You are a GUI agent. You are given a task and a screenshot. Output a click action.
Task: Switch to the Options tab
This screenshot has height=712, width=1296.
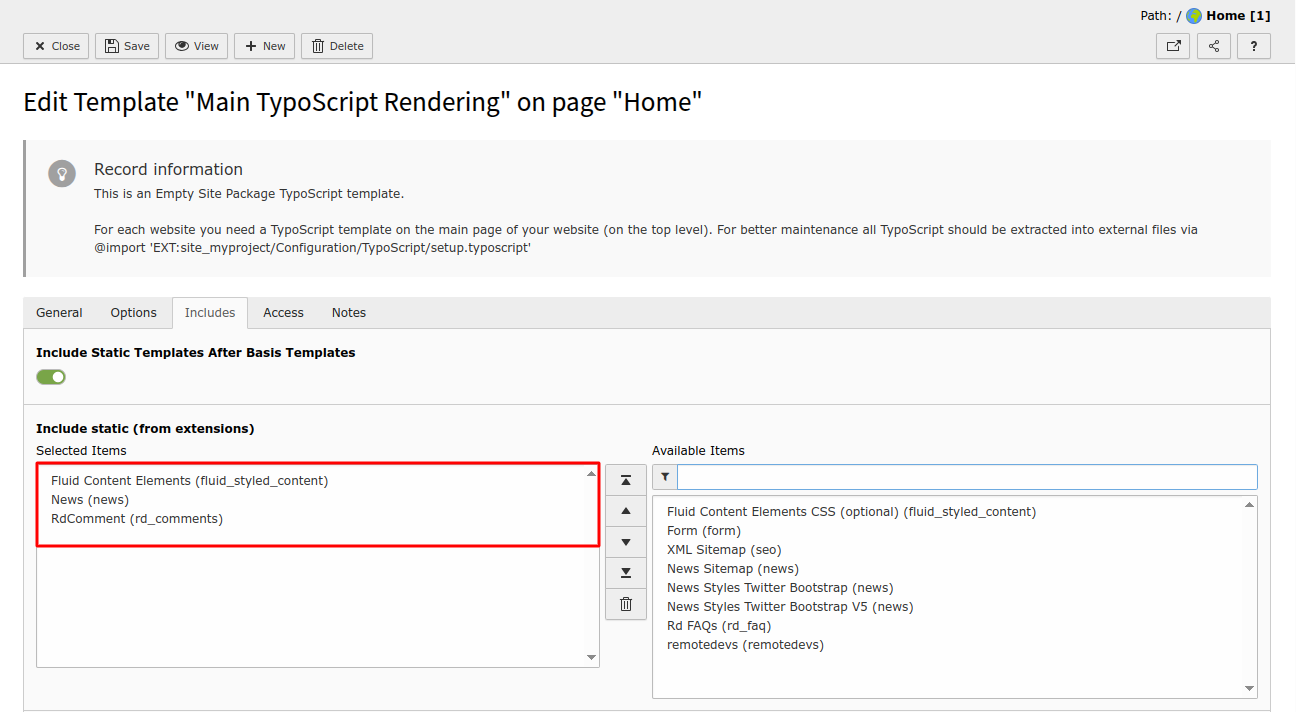(133, 312)
